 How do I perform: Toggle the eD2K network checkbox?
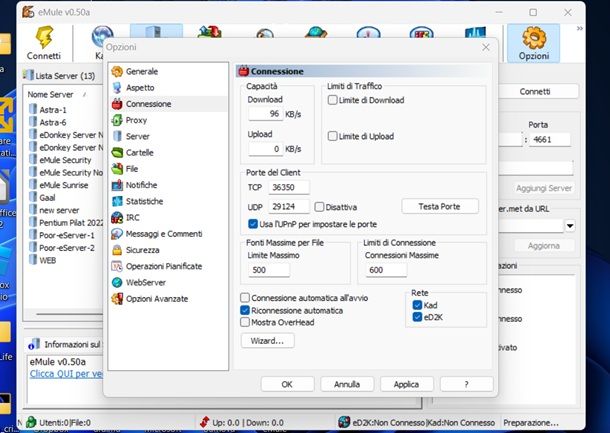(417, 317)
